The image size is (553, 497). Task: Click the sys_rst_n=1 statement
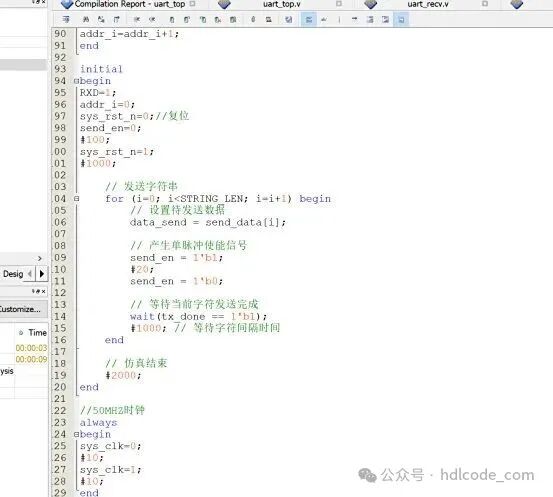pos(117,152)
